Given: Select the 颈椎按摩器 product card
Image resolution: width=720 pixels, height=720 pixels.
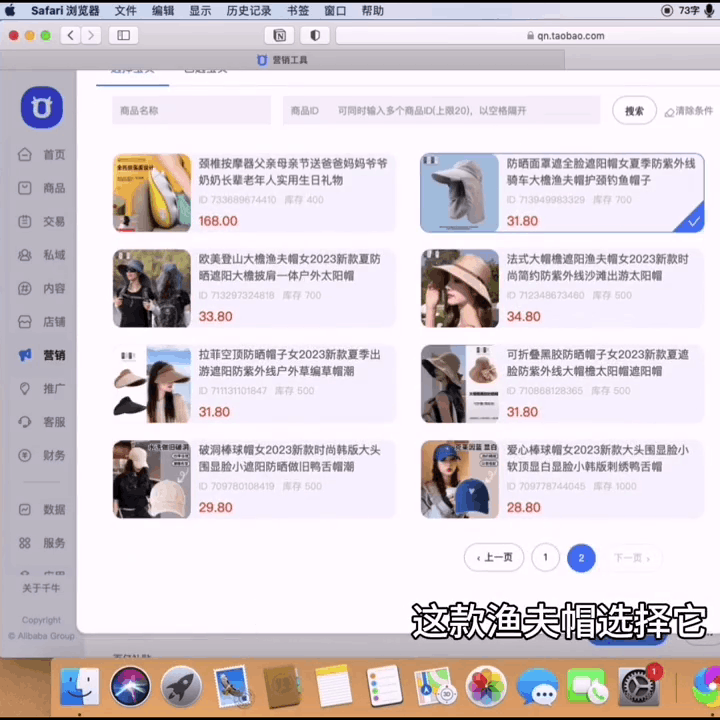Looking at the screenshot, I should 254,192.
